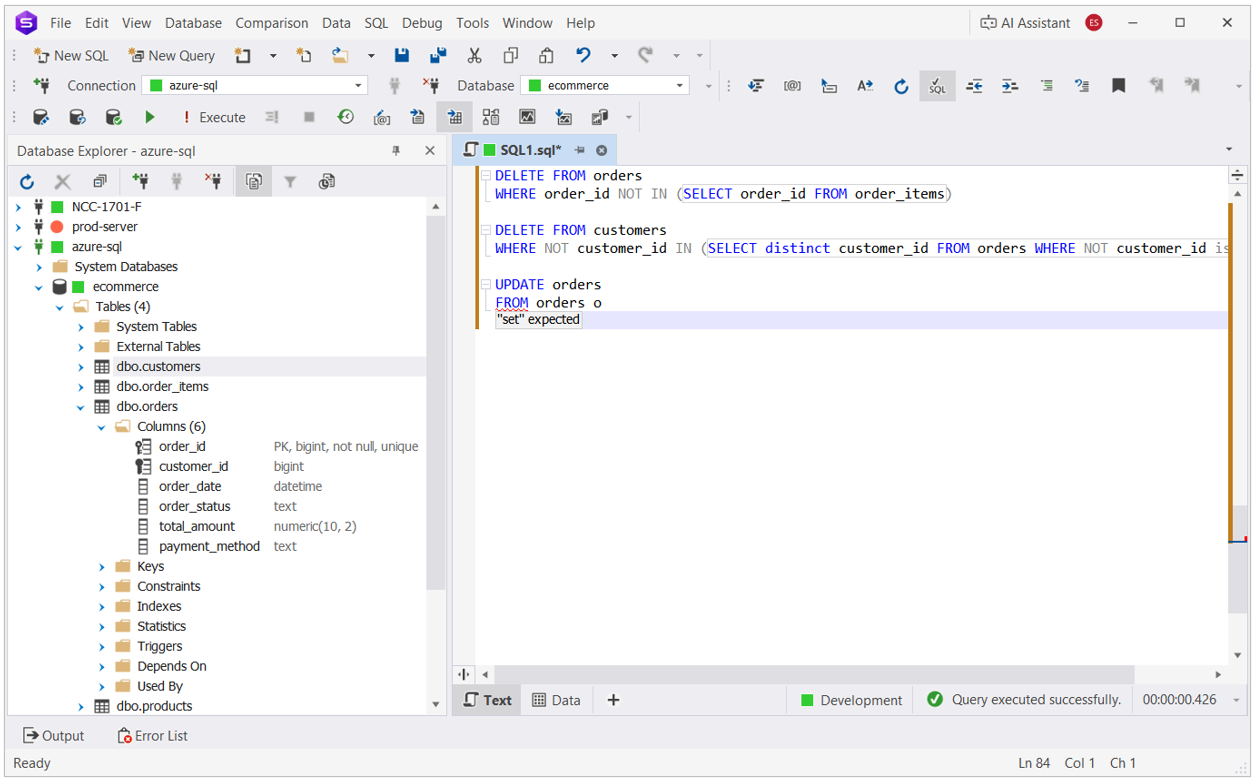Collapse the UPDATE orders statement region
Viewport: 1257px width, 781px height.
pos(486,285)
